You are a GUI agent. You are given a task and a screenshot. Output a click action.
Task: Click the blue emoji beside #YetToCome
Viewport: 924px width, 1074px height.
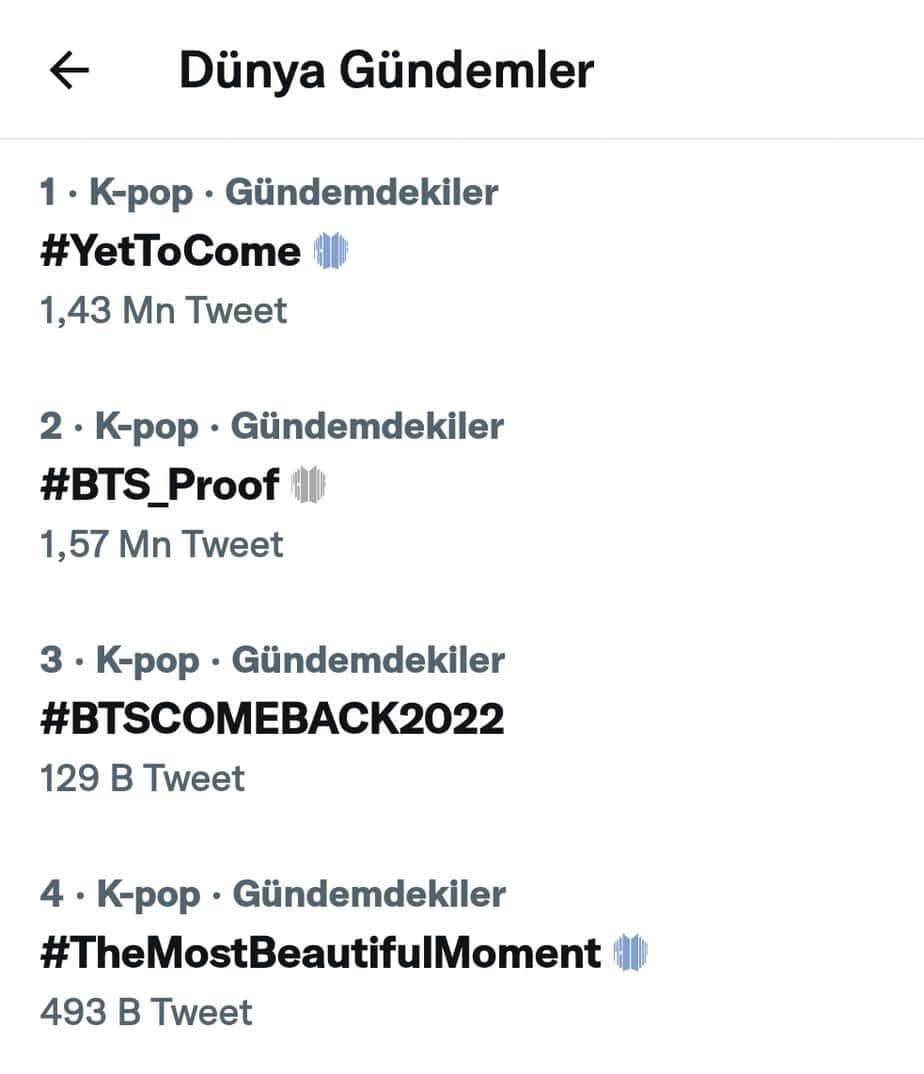coord(331,251)
